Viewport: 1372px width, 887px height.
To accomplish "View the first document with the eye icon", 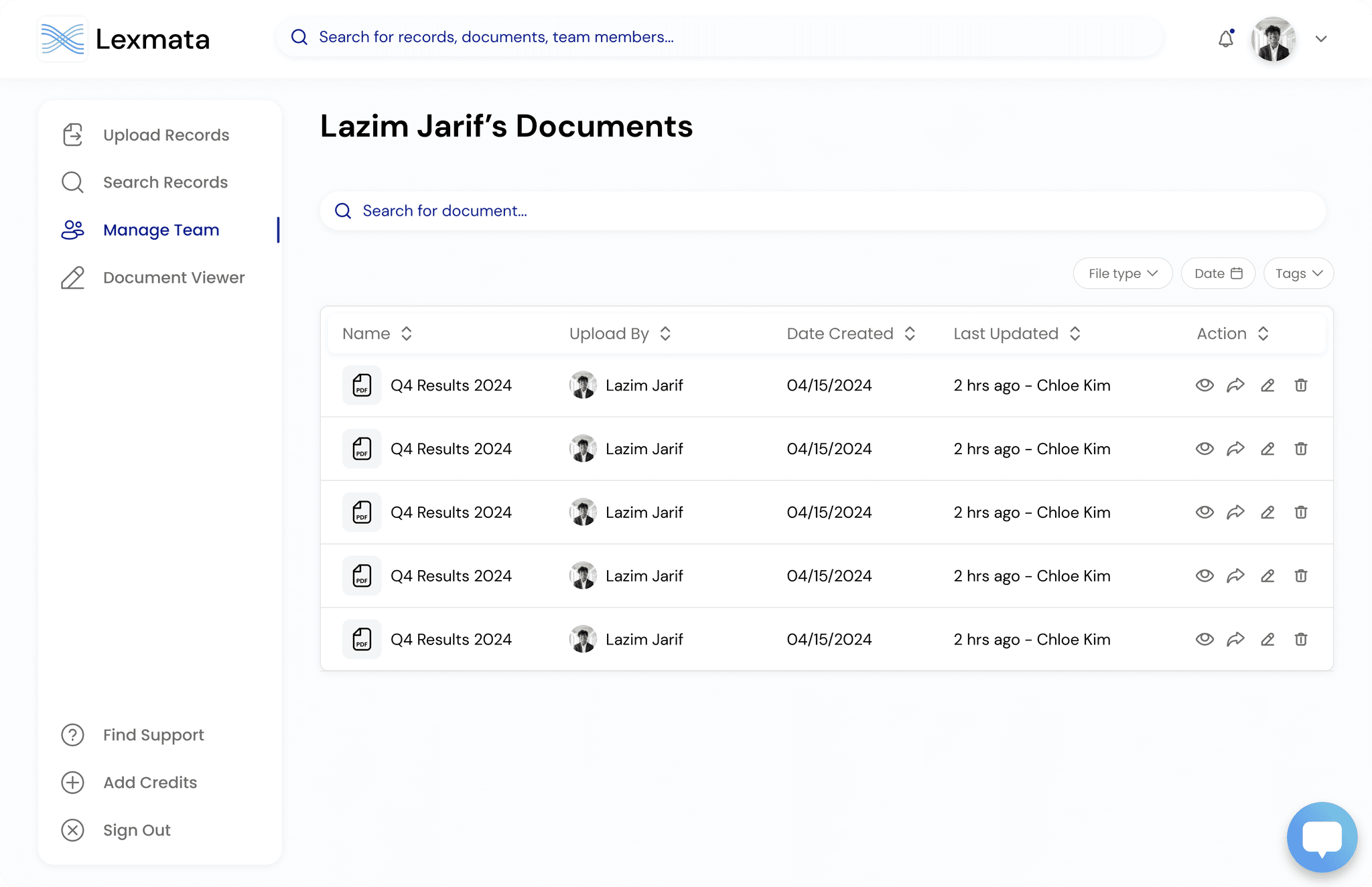I will (1205, 385).
